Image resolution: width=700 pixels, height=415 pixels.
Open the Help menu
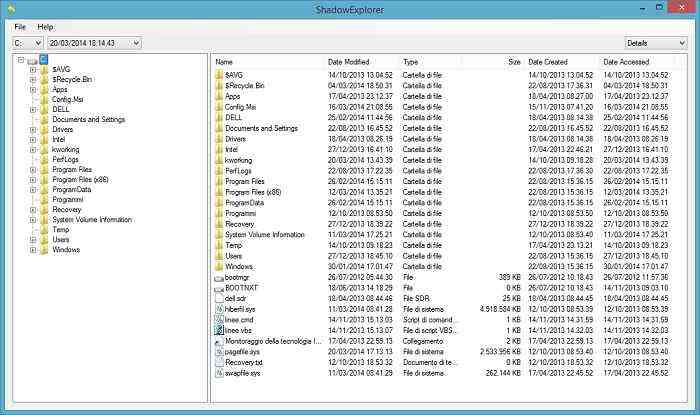point(46,27)
